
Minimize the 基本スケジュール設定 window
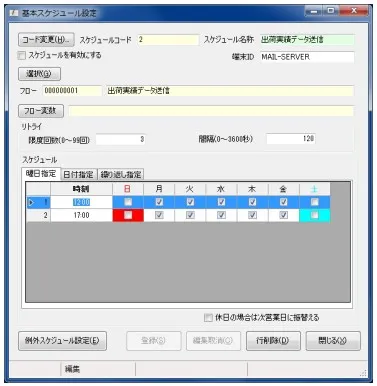click(313, 12)
